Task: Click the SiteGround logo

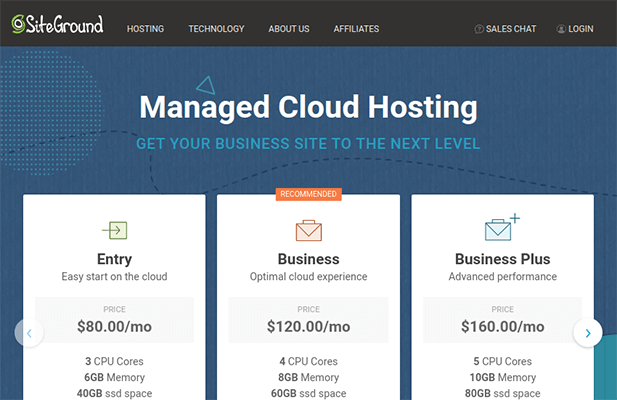Action: 57,24
